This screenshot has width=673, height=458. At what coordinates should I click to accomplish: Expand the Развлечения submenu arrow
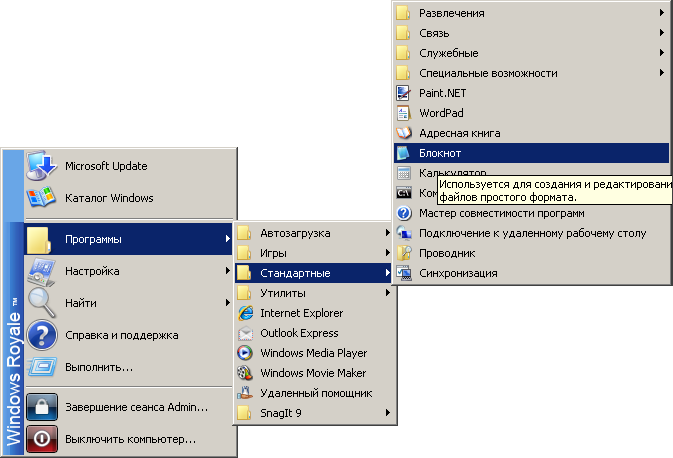661,13
